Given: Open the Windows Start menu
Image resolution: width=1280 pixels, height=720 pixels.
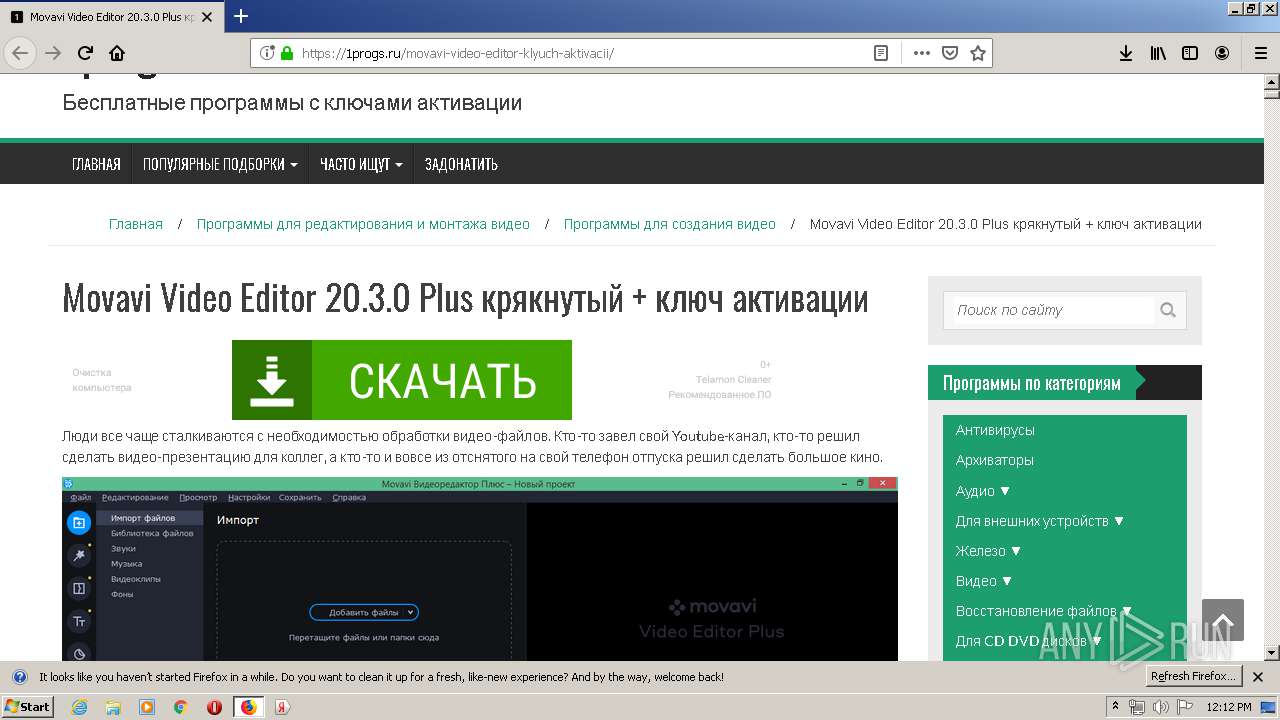Looking at the screenshot, I should 29,707.
